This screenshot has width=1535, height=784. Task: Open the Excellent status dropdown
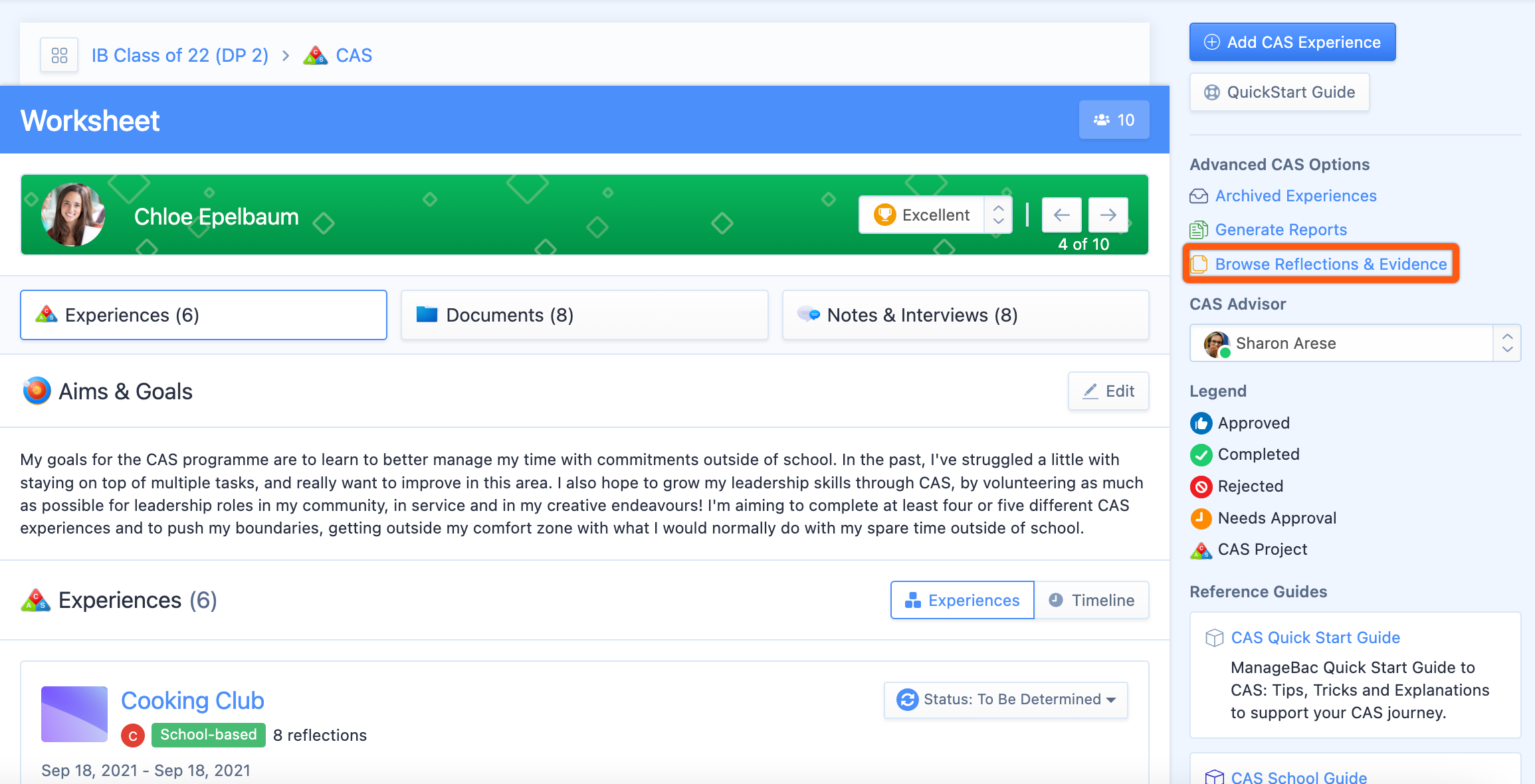pos(935,215)
